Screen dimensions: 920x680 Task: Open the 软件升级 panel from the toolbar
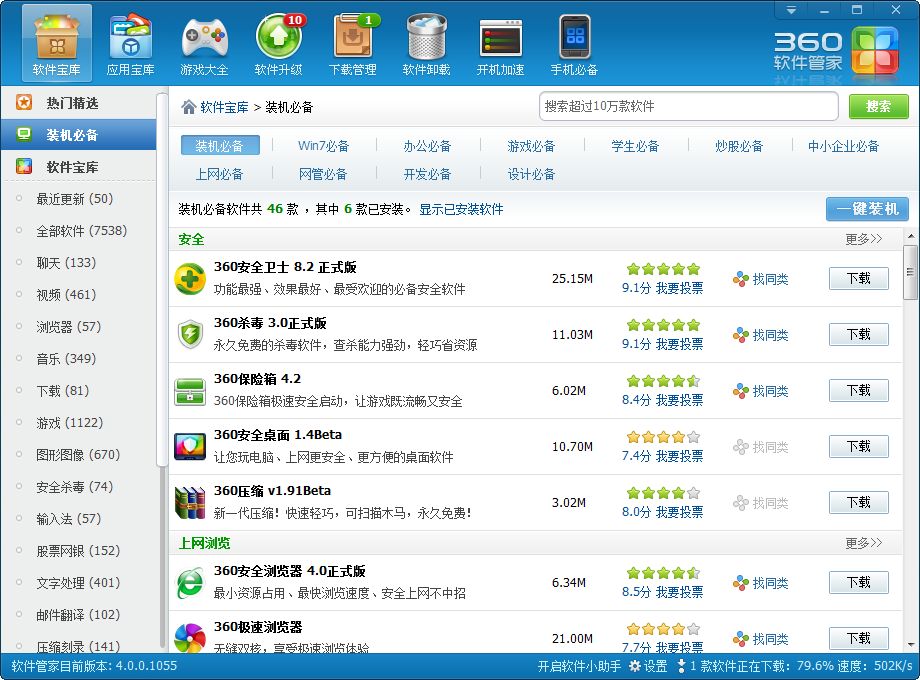pyautogui.click(x=279, y=42)
